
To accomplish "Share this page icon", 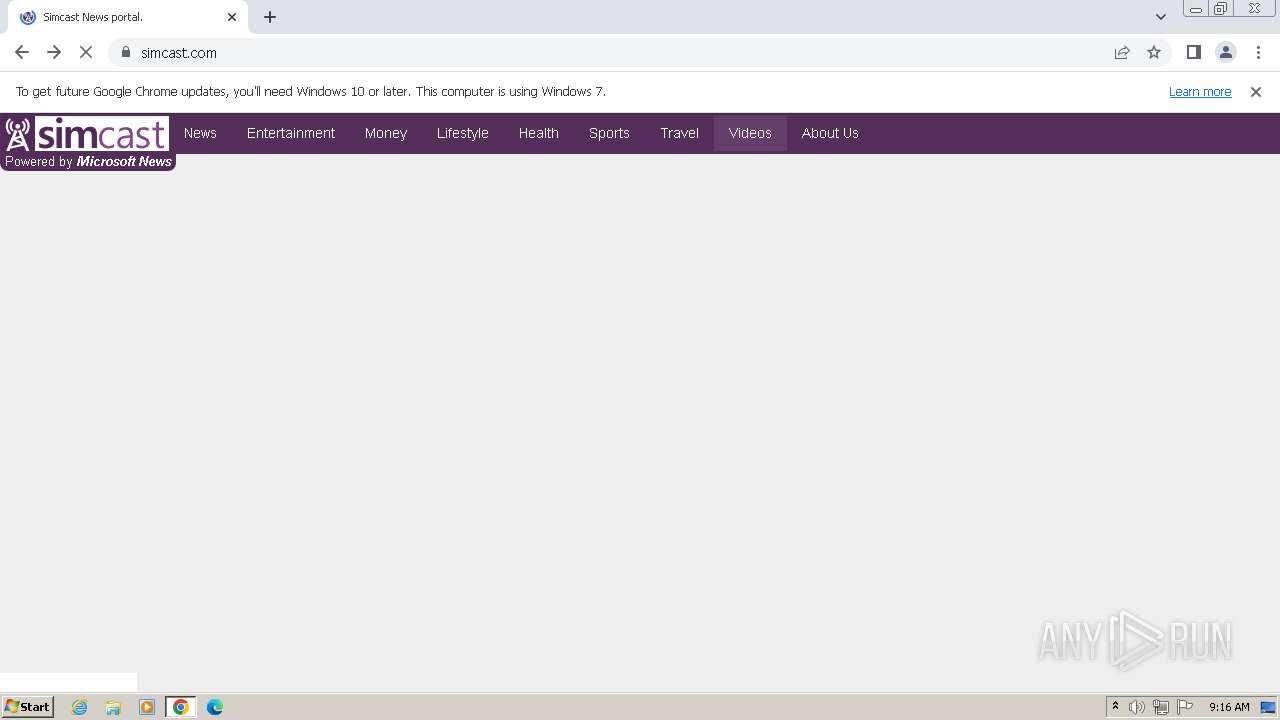I will (1122, 52).
